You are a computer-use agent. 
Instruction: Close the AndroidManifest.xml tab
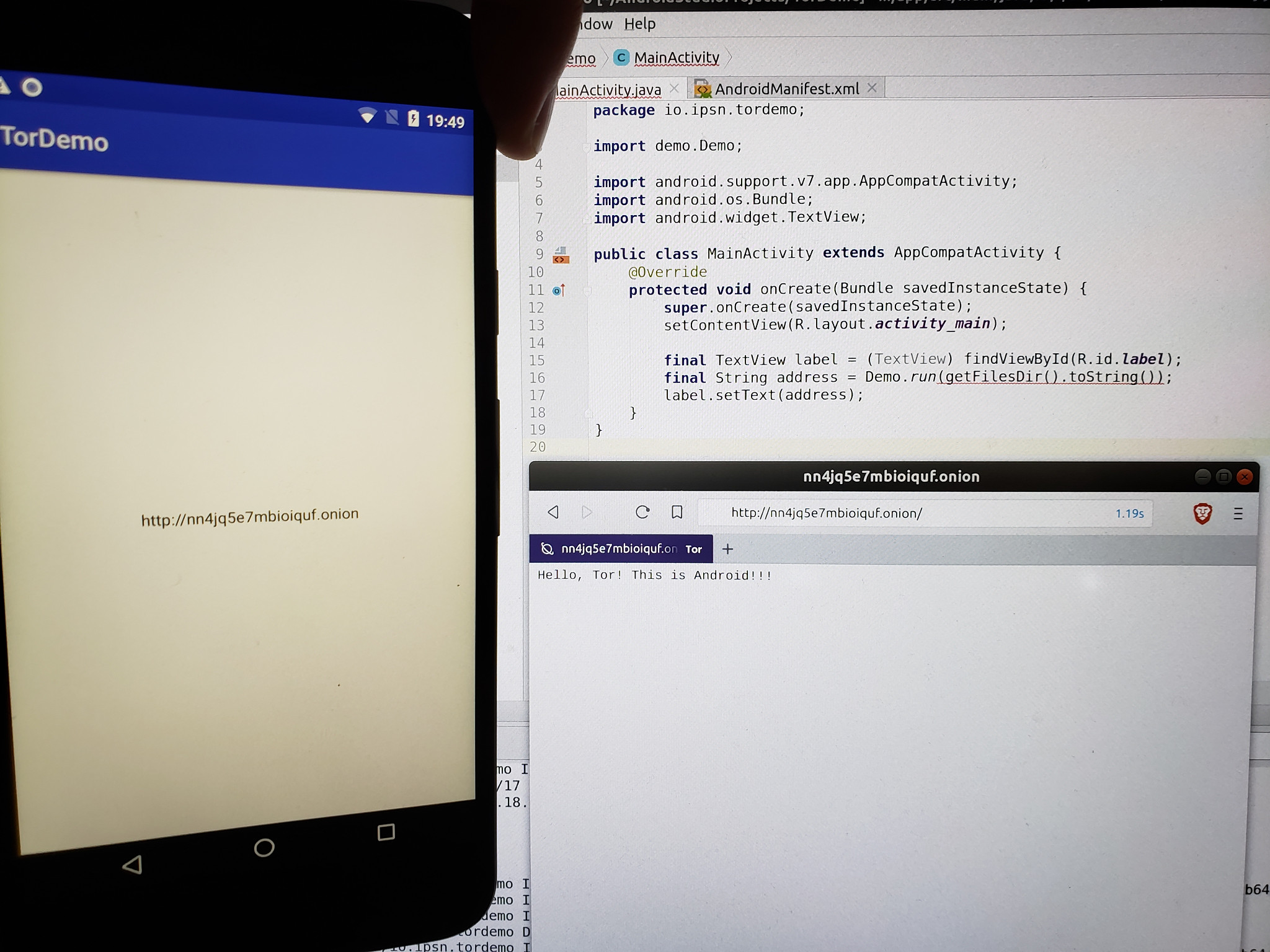(872, 88)
